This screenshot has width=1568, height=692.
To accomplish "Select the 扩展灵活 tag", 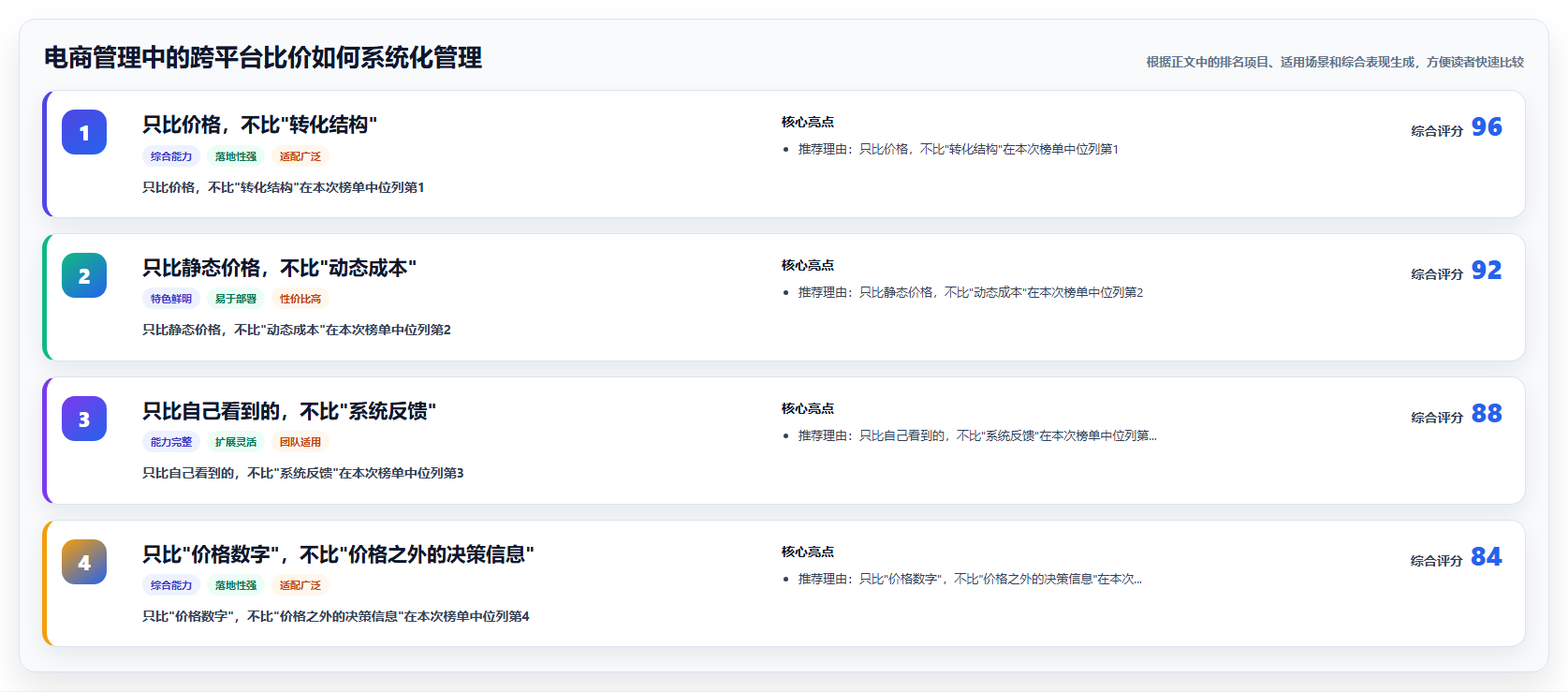I will 236,442.
